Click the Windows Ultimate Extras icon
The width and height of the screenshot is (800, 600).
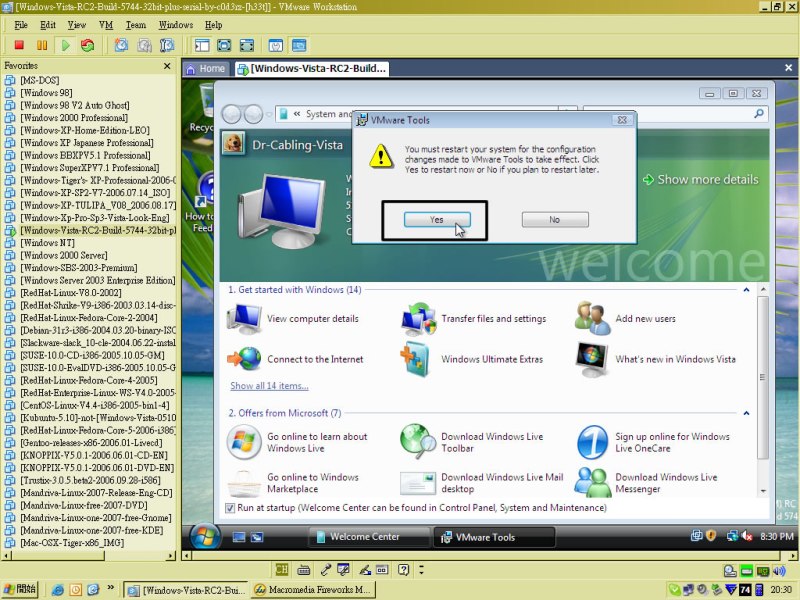[415, 359]
